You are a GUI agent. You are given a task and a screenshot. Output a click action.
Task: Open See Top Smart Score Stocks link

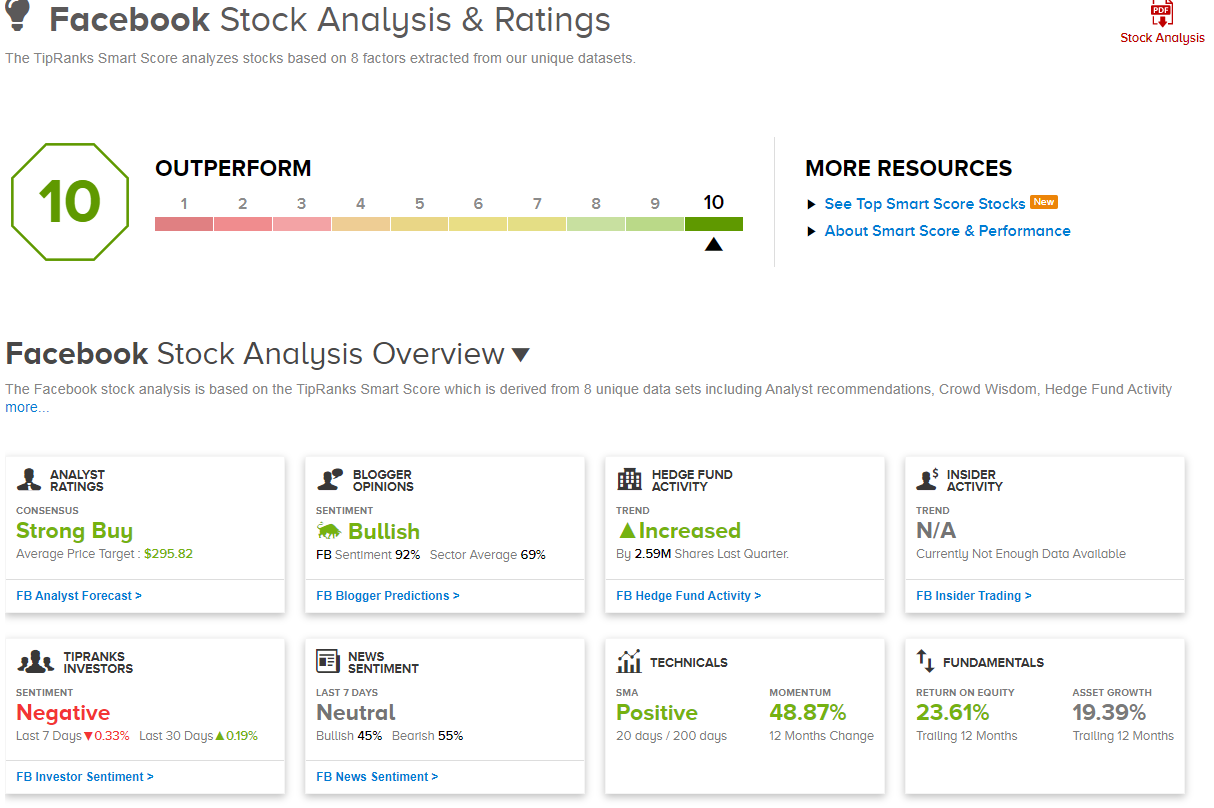point(924,204)
